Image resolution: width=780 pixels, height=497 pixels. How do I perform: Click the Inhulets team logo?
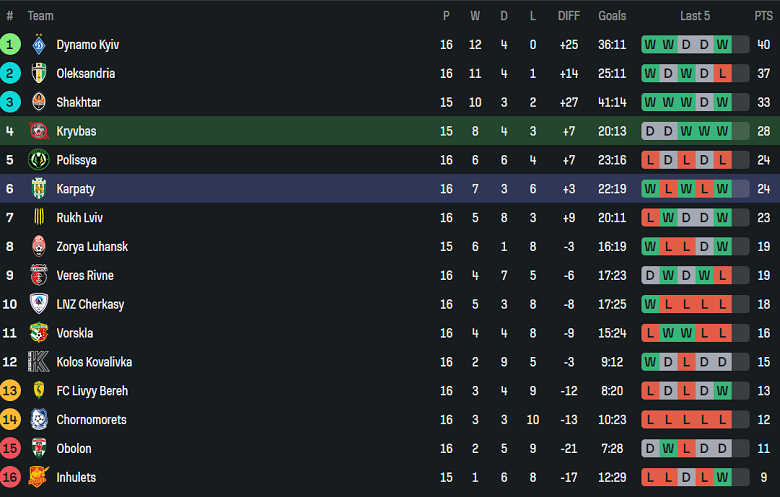pyautogui.click(x=39, y=477)
